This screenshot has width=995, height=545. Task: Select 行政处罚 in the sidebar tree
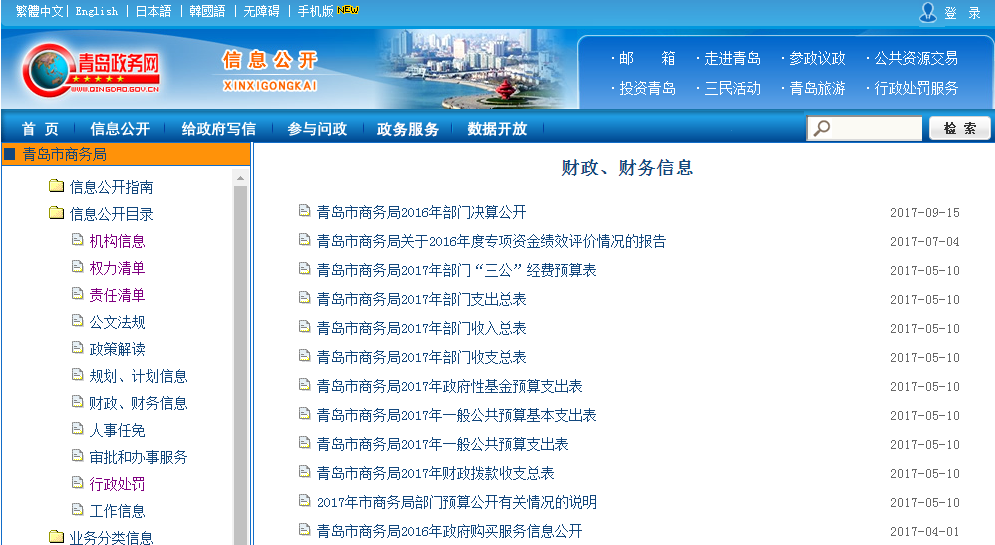(117, 484)
